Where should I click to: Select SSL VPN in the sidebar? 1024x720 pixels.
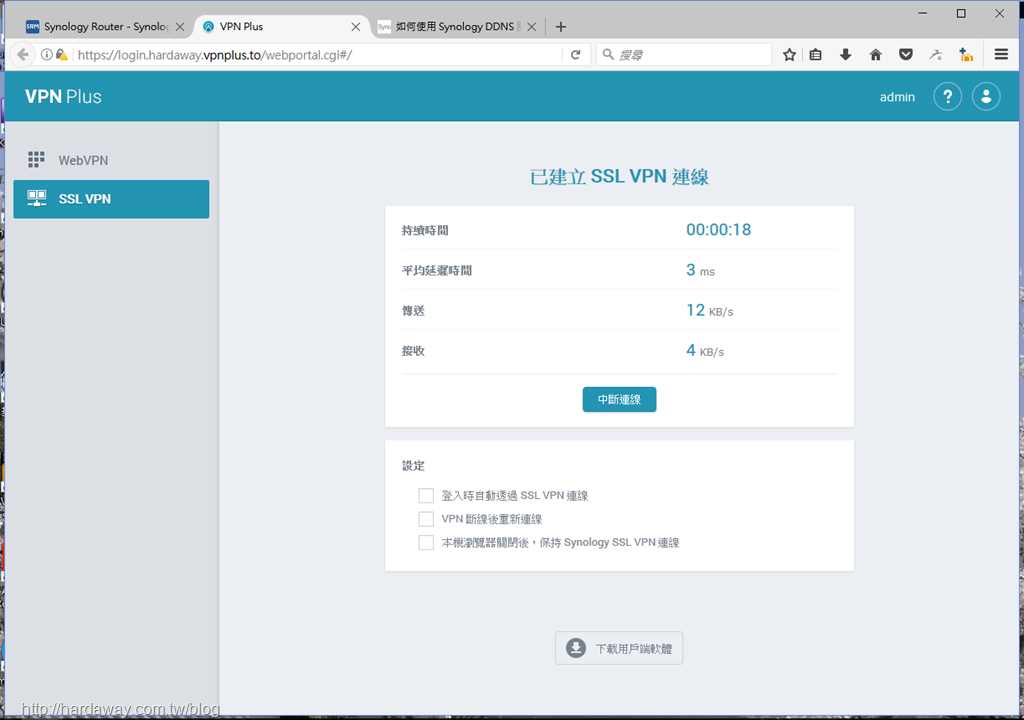(x=111, y=199)
